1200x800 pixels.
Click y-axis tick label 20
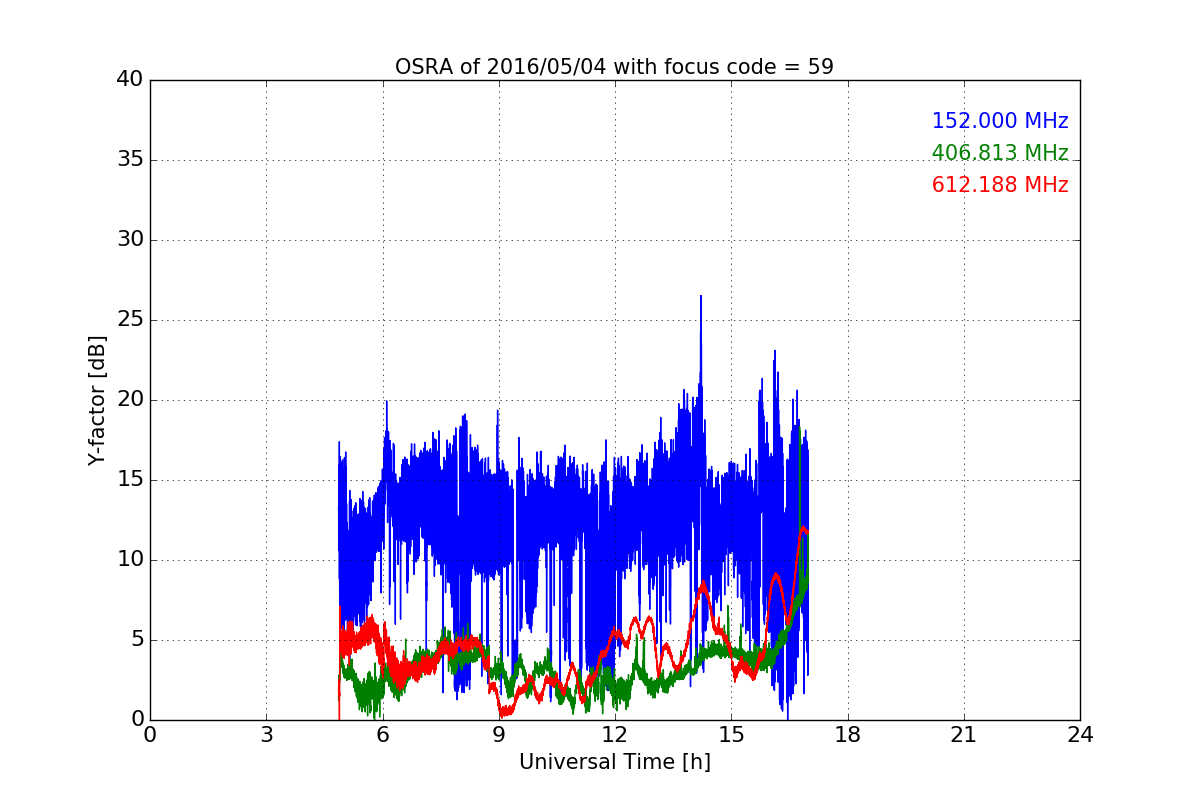[x=130, y=400]
